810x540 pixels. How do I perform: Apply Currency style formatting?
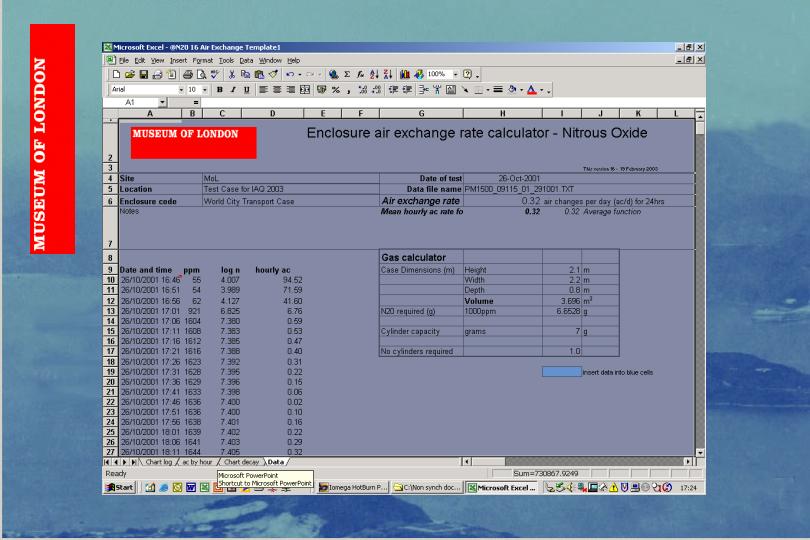pyautogui.click(x=321, y=90)
